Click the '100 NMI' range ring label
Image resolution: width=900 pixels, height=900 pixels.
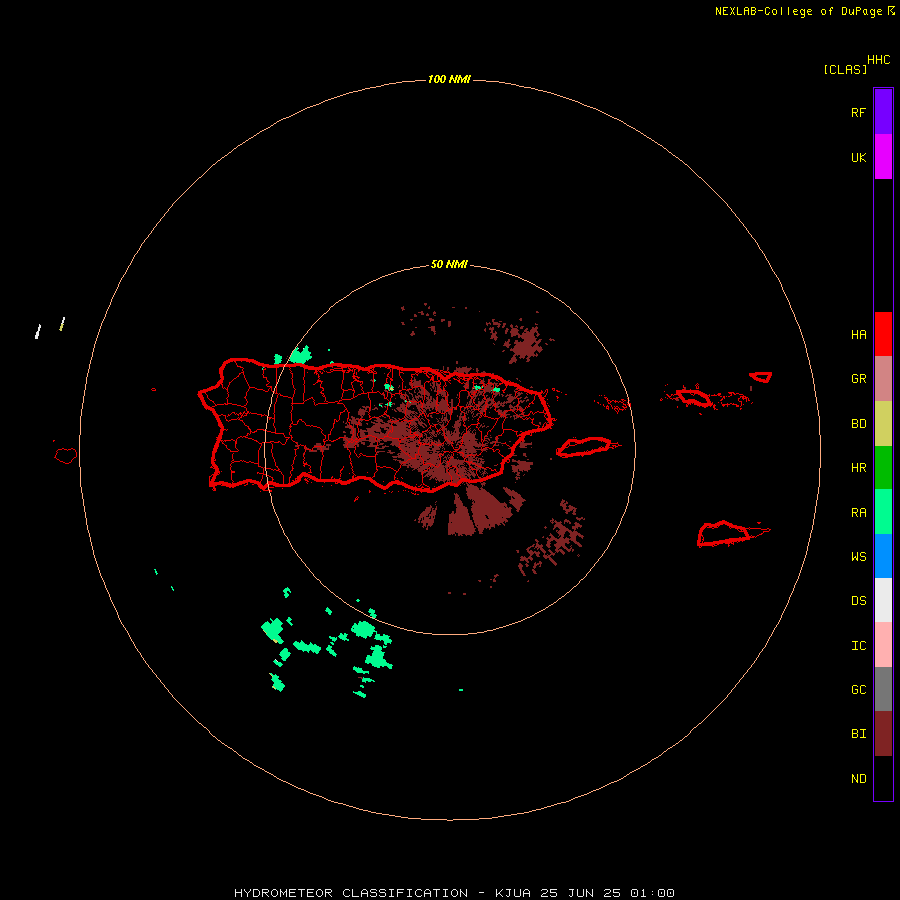point(449,79)
